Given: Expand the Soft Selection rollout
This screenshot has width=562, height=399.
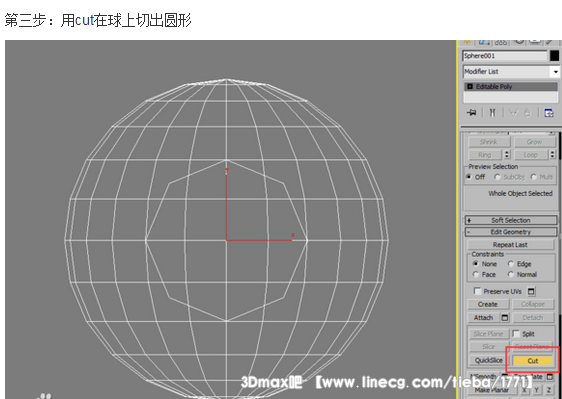Looking at the screenshot, I should coord(510,220).
